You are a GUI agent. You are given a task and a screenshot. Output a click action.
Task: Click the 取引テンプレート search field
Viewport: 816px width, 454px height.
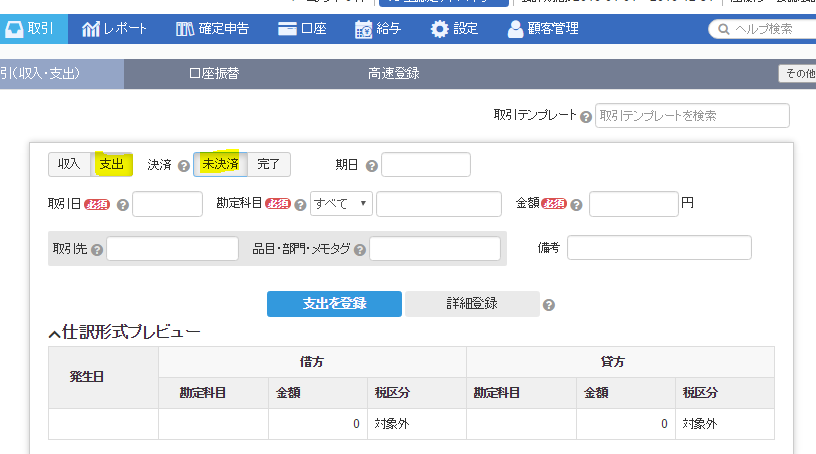(x=692, y=116)
